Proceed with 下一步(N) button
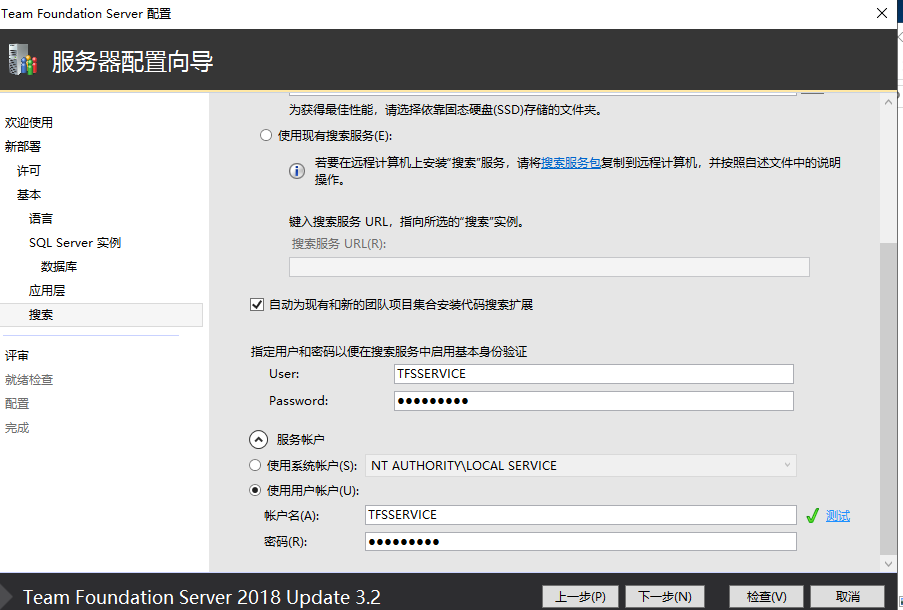The height and width of the screenshot is (610, 903). 665,597
